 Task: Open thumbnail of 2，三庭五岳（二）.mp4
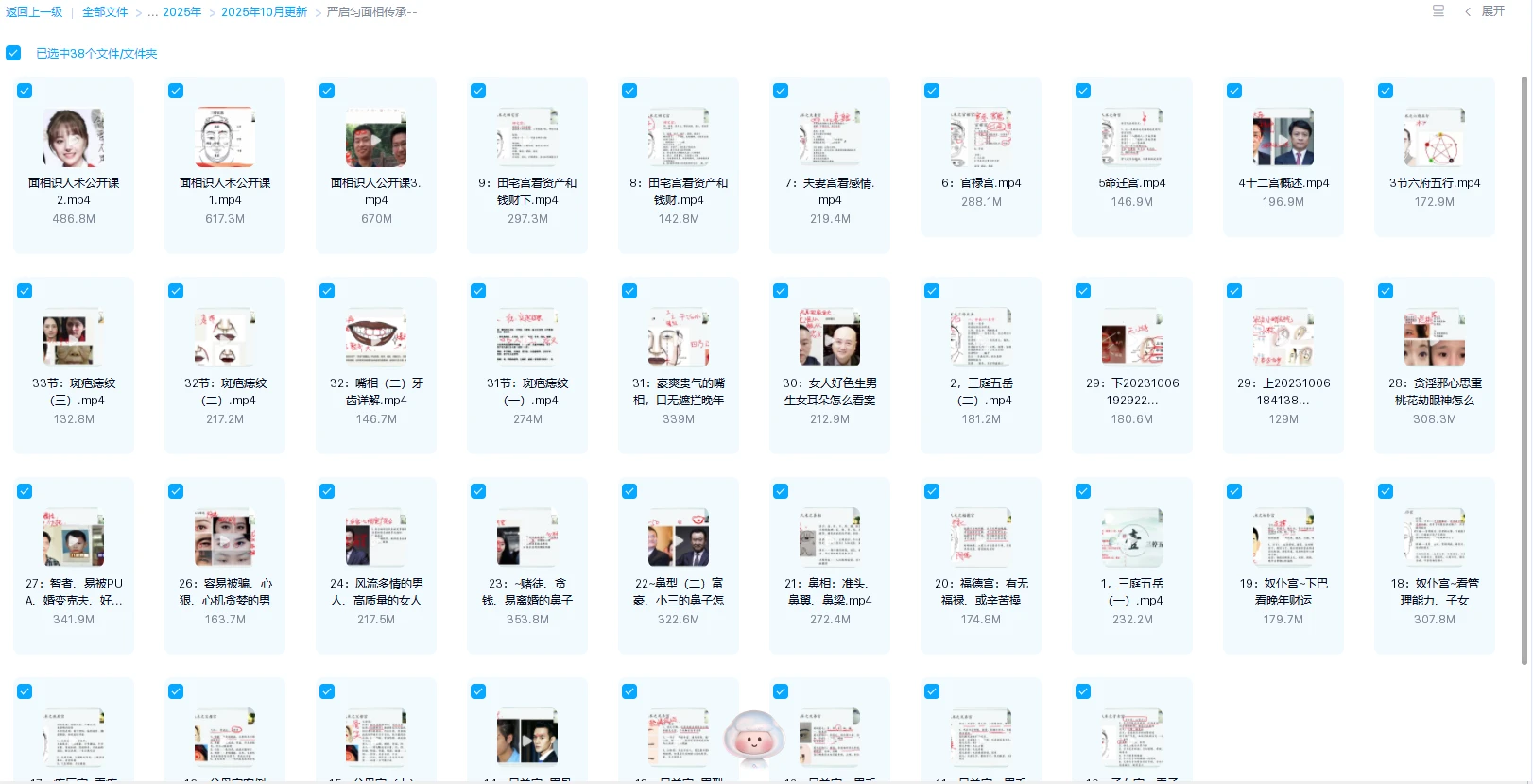tap(981, 338)
